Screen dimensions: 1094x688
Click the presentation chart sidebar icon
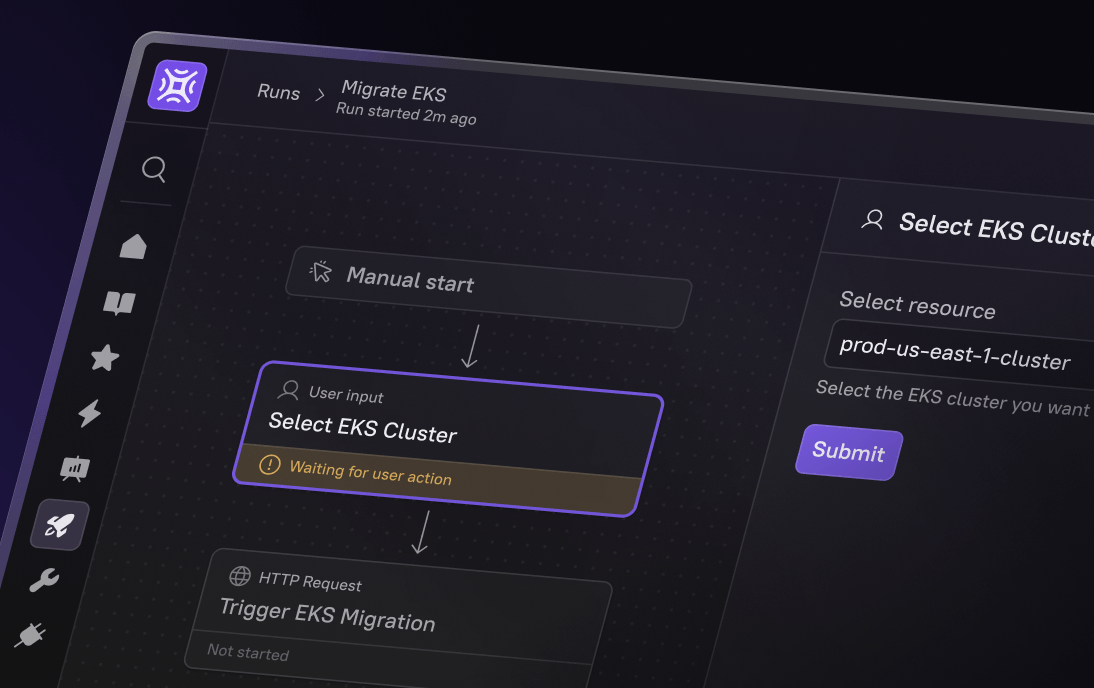(75, 468)
